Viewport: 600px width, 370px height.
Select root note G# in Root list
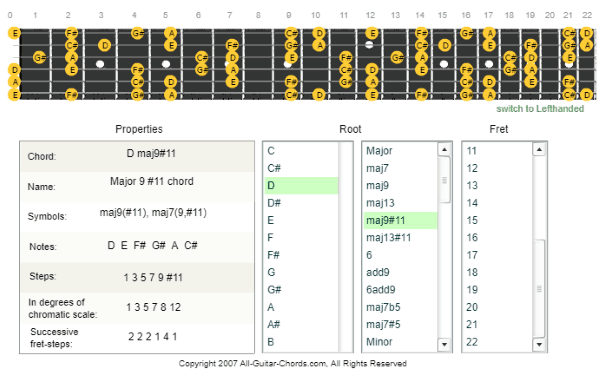tap(301, 290)
